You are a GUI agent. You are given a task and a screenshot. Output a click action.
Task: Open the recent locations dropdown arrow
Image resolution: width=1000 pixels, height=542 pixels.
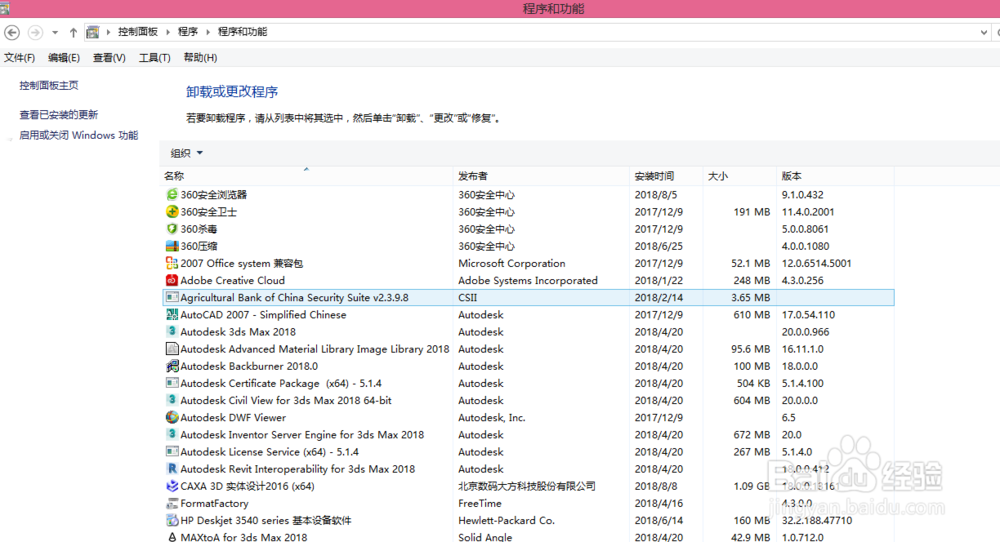pyautogui.click(x=55, y=33)
